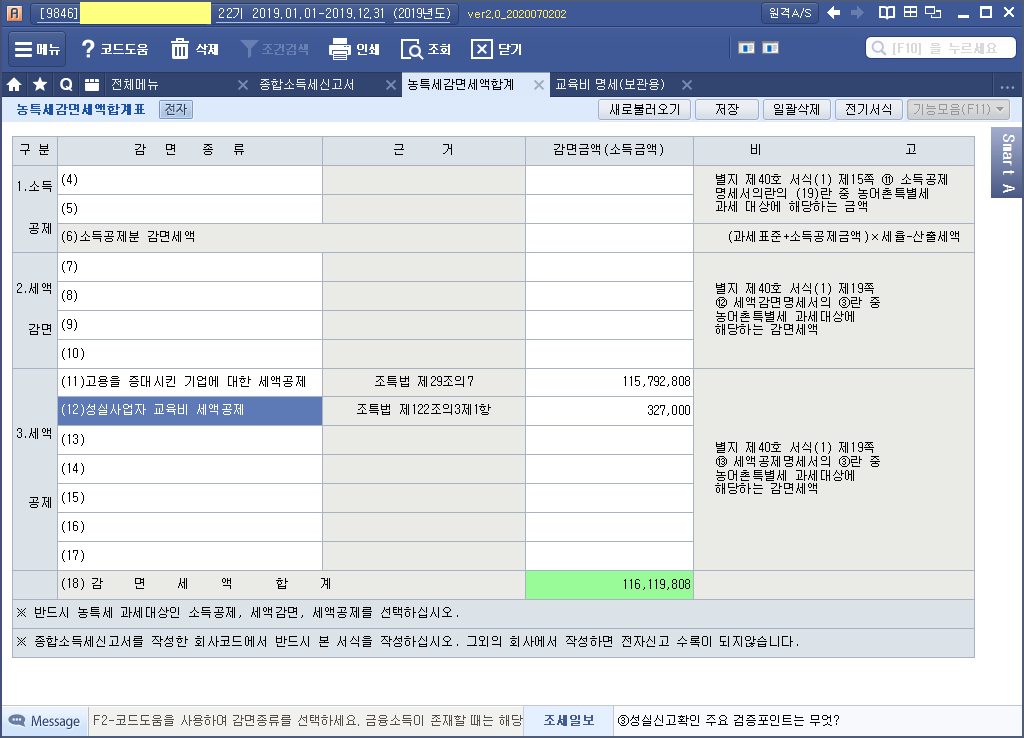Click the green total 116,119,808 cell
1024x738 pixels.
coord(609,585)
